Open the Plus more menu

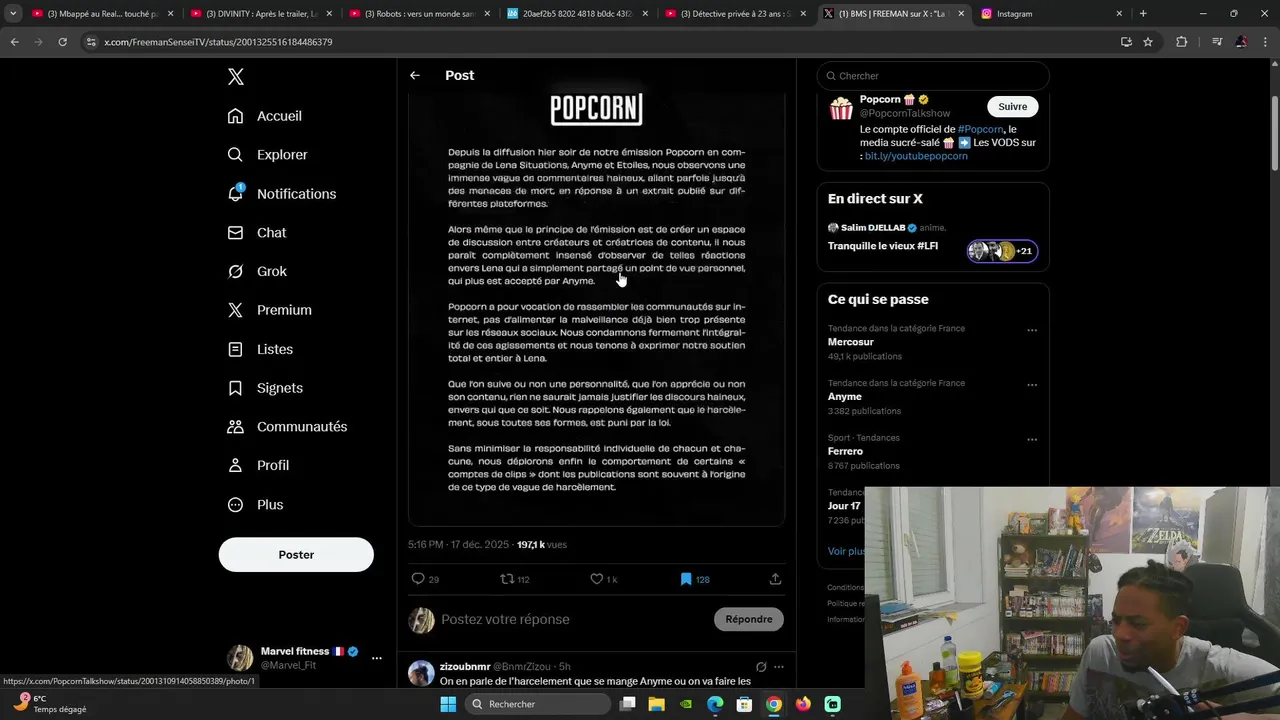pyautogui.click(x=256, y=505)
